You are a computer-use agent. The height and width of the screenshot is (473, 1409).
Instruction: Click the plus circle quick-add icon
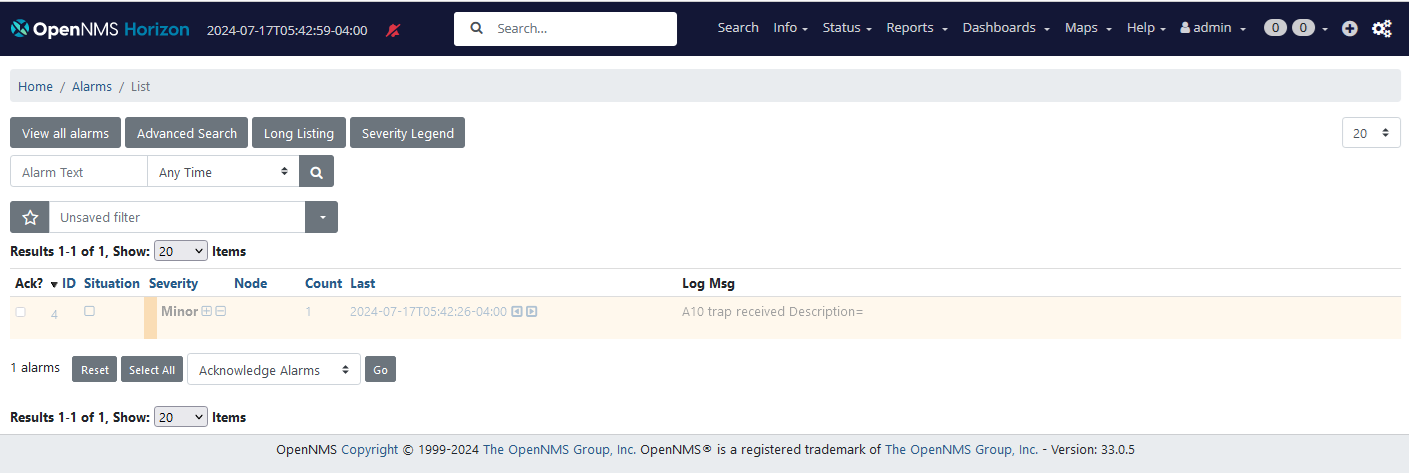tap(1349, 29)
